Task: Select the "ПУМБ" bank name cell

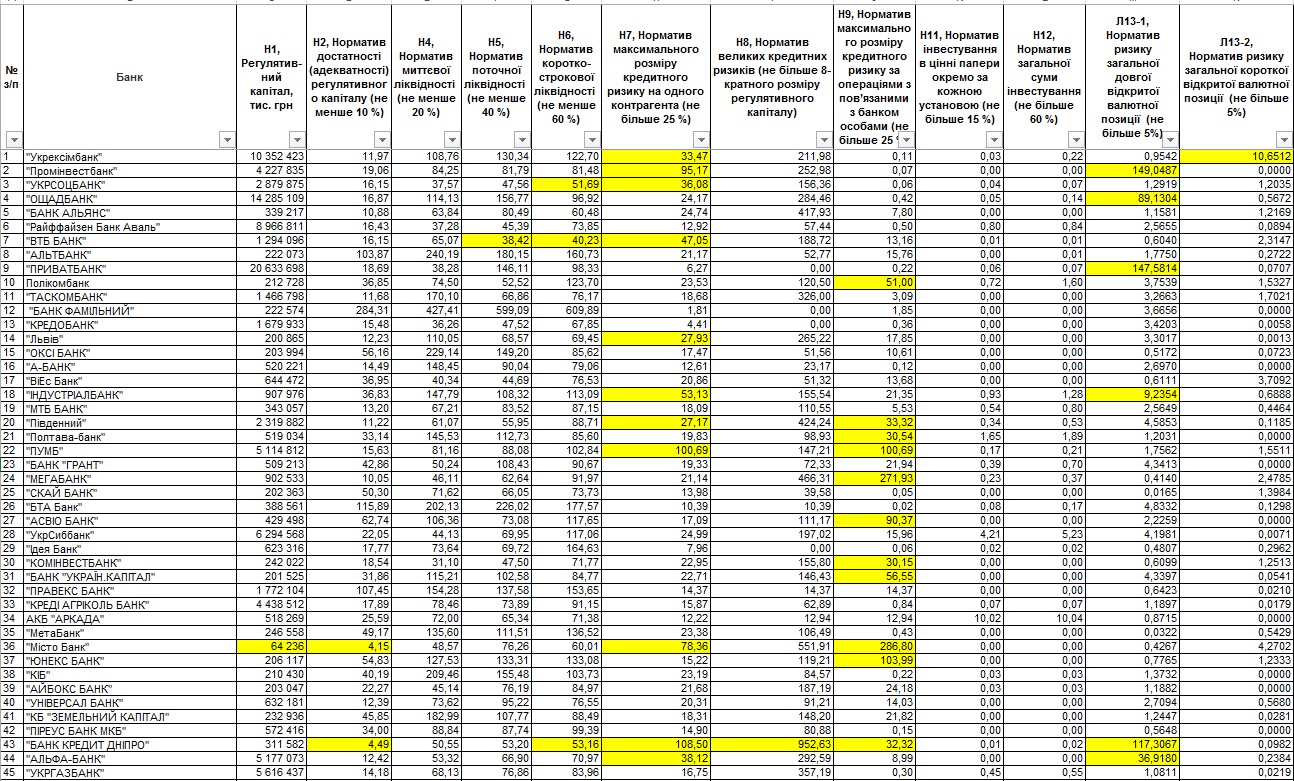Action: tap(129, 451)
